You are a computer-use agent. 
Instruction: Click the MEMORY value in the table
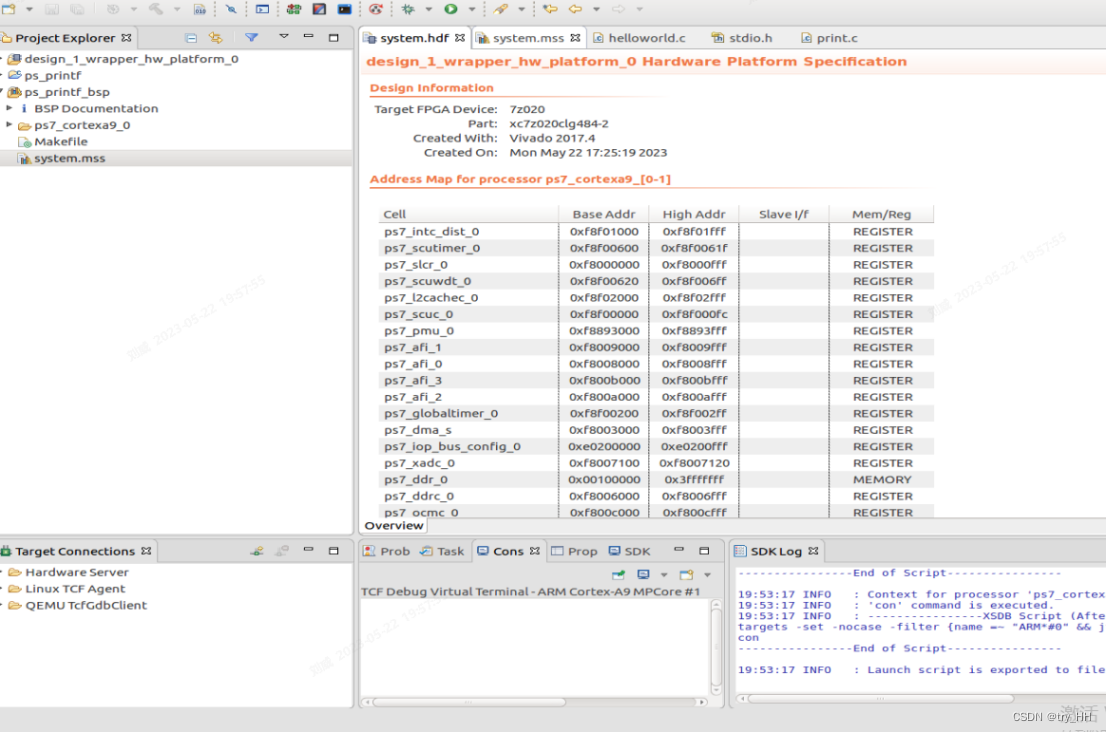(882, 479)
